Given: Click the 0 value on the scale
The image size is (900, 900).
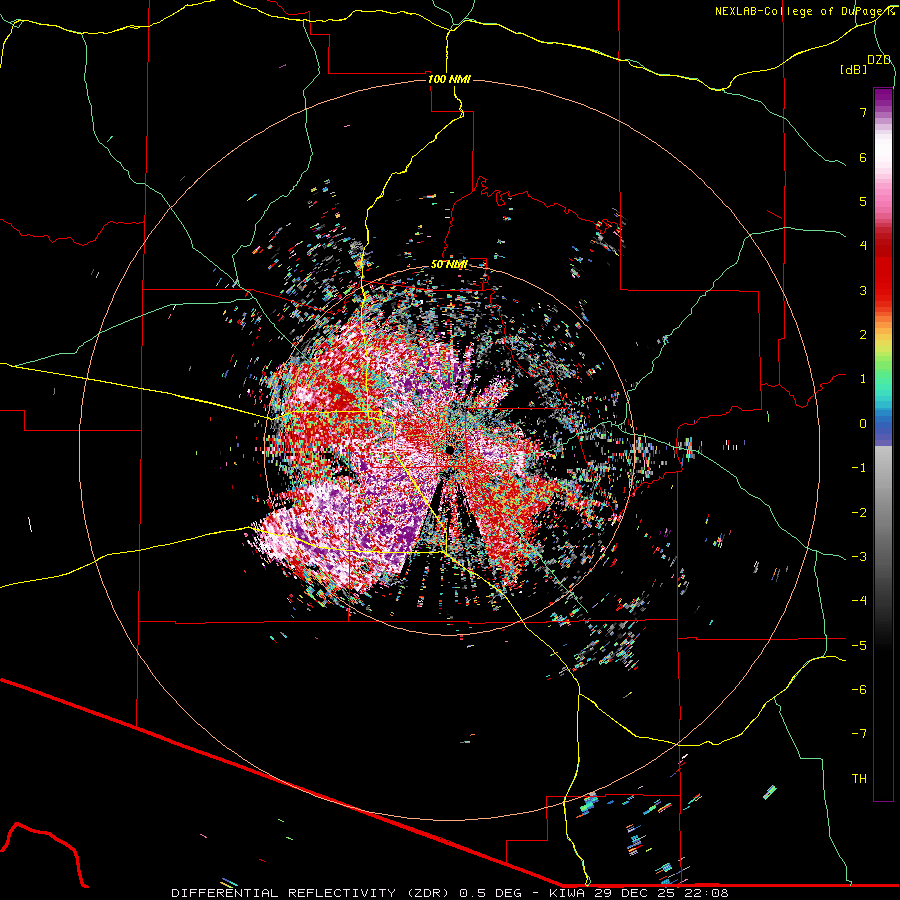Looking at the screenshot, I should coord(863,424).
